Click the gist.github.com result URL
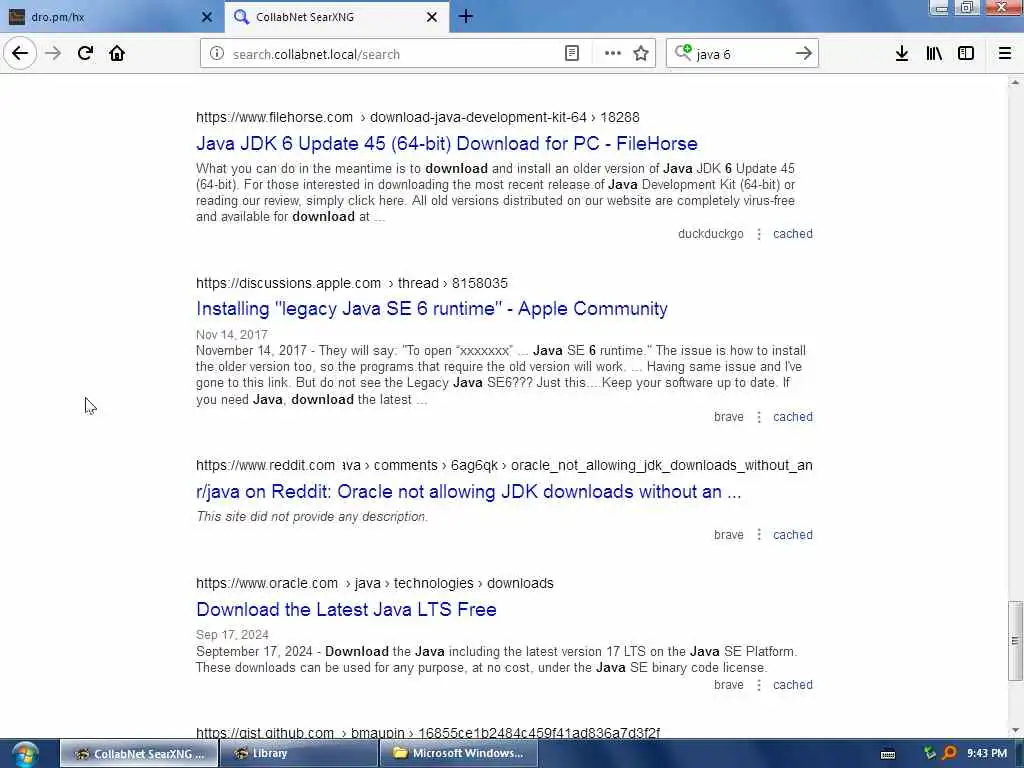Image resolution: width=1024 pixels, height=768 pixels. pyautogui.click(x=428, y=733)
